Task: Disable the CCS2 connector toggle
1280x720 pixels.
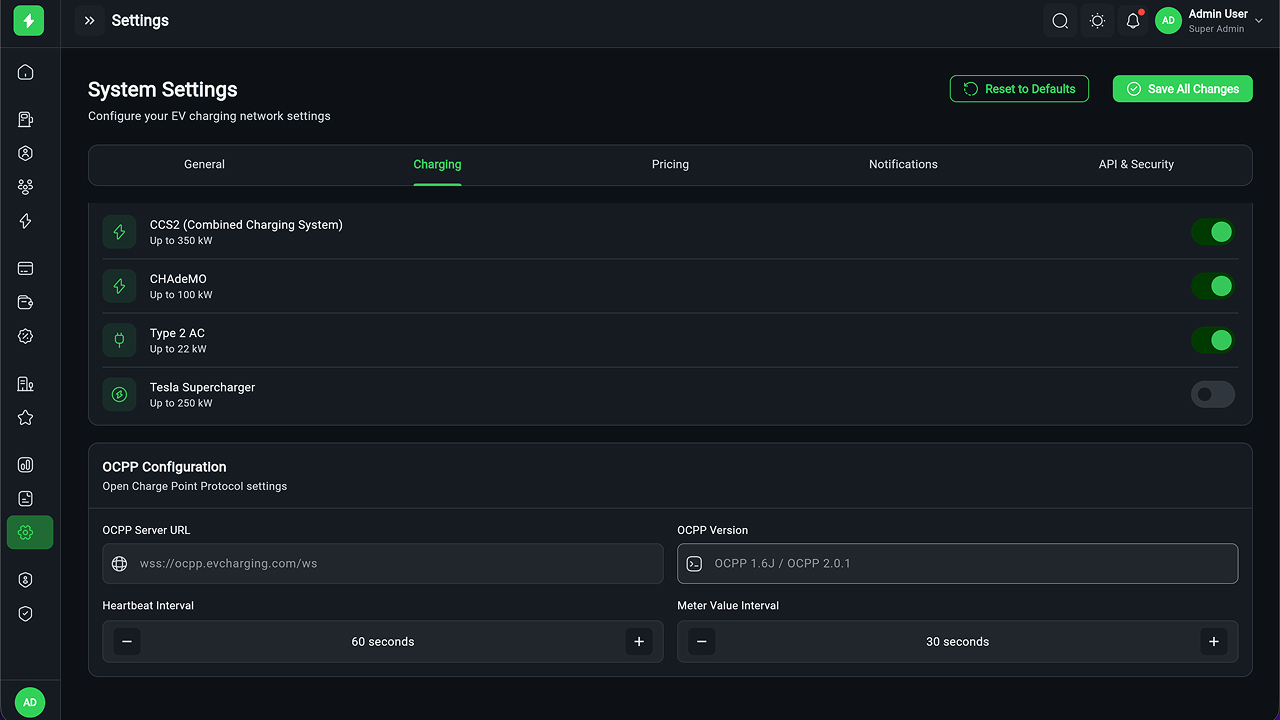Action: [1212, 232]
